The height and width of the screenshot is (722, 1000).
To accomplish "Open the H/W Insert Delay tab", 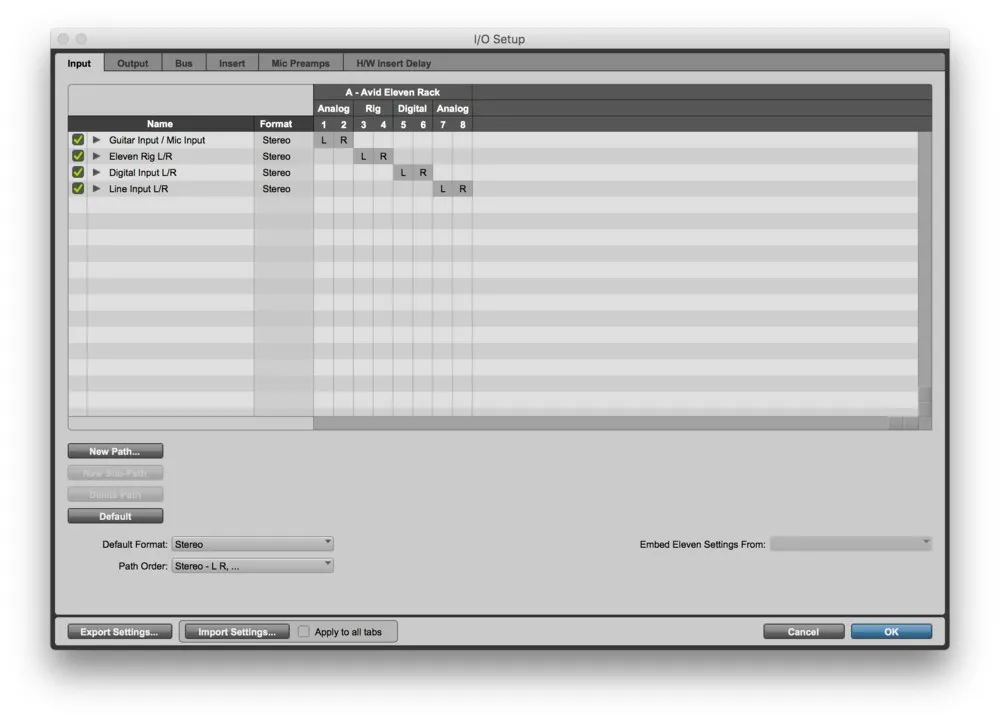I will tap(393, 63).
